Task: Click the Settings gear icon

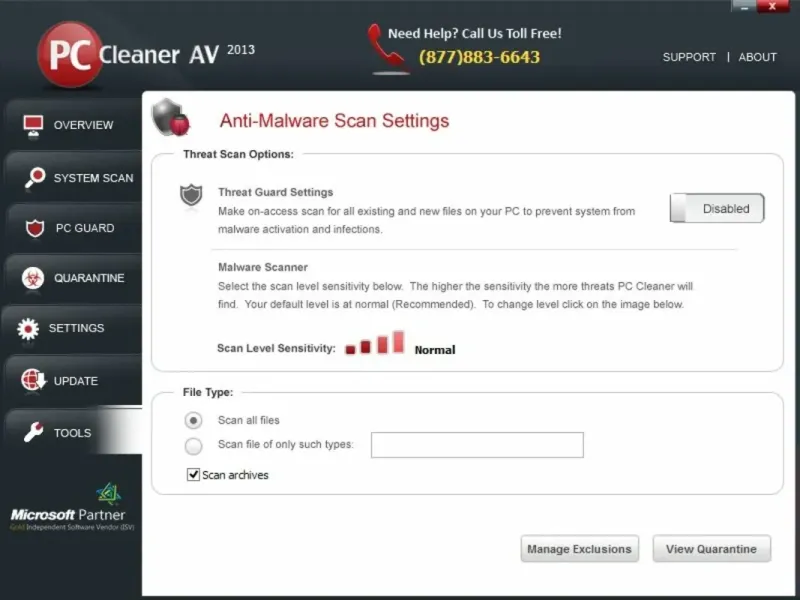Action: point(28,329)
